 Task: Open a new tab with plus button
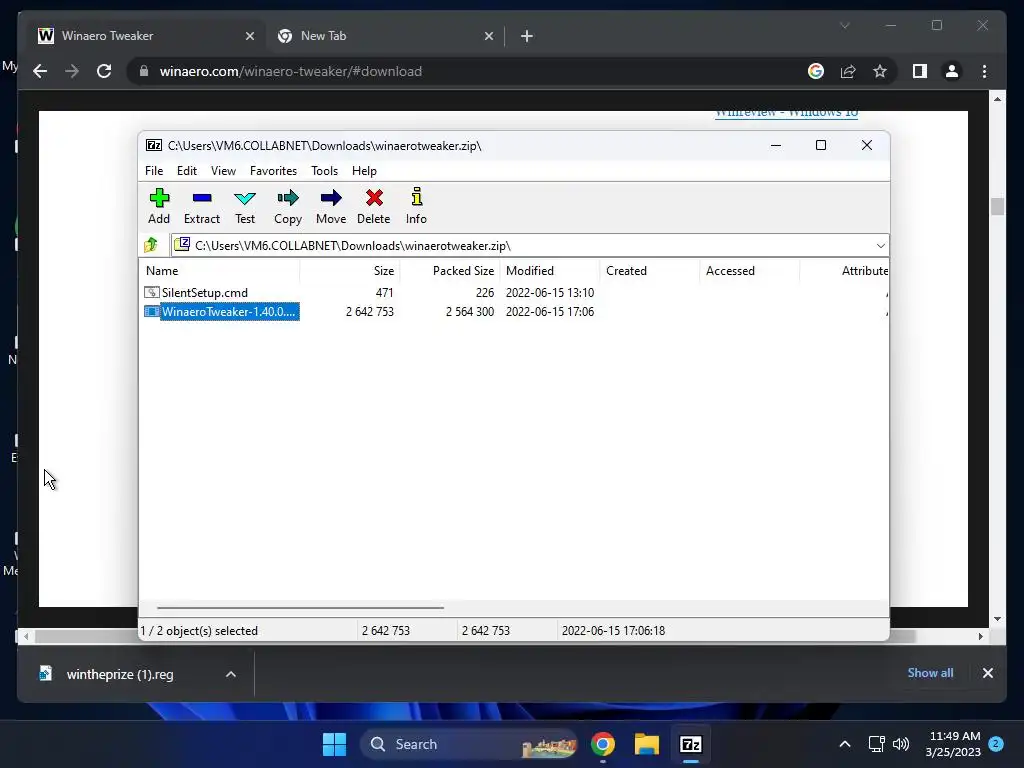tap(526, 36)
